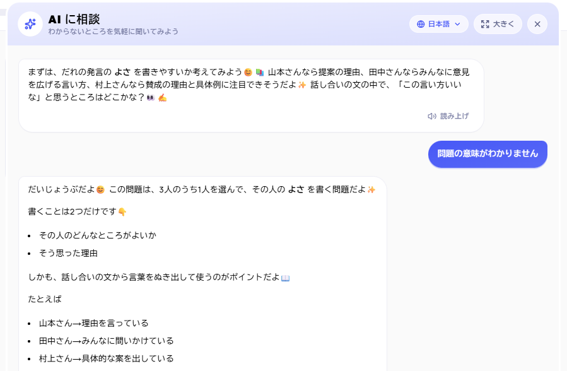Click the speaker icon beside 読み上げ
567x371 pixels.
point(432,116)
